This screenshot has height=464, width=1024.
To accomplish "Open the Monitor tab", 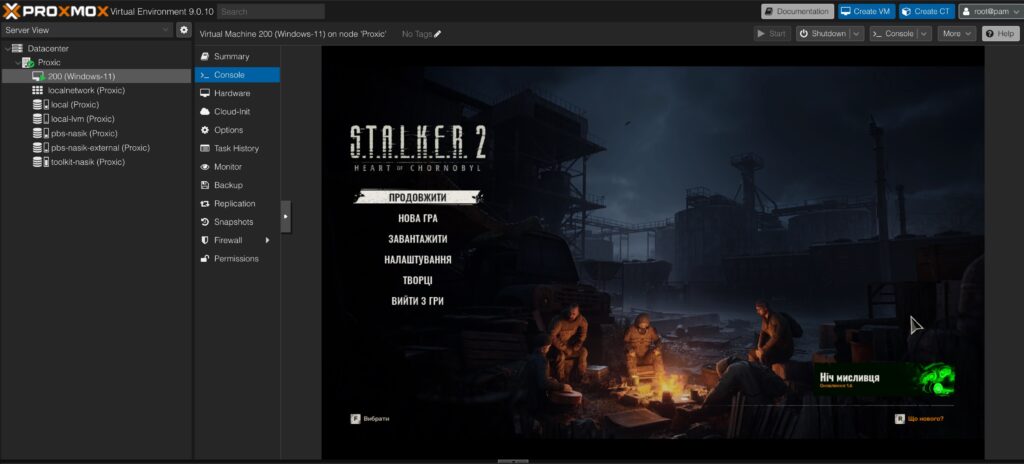I will [237, 167].
